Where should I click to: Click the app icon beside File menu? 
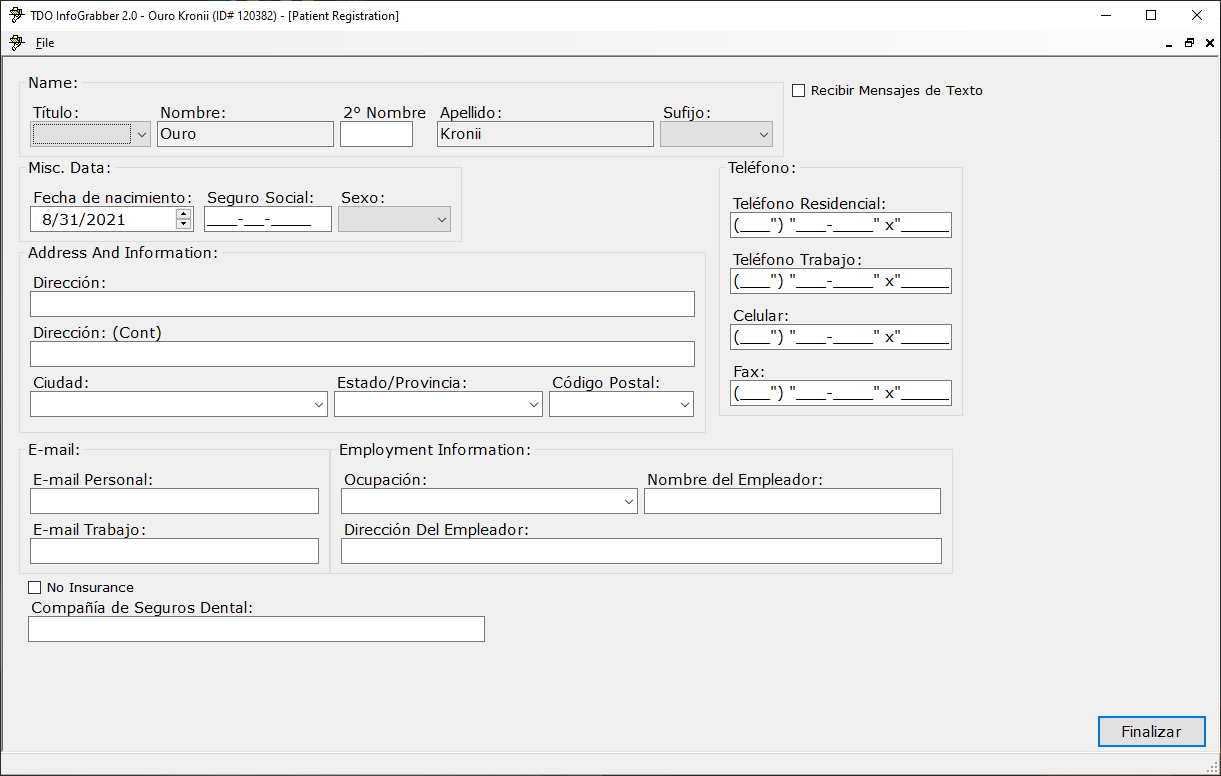[x=15, y=43]
